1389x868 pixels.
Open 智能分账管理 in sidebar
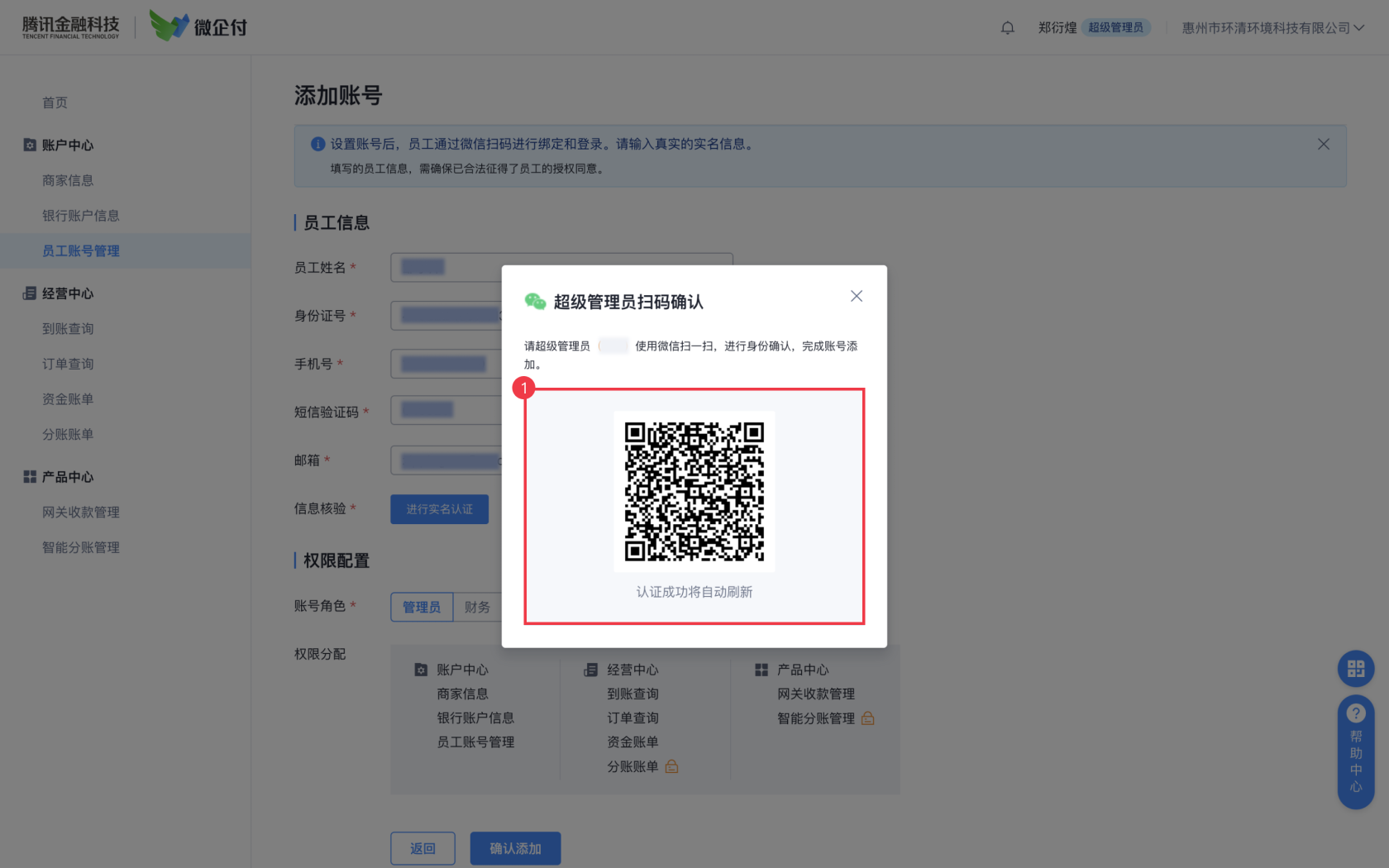coord(81,547)
